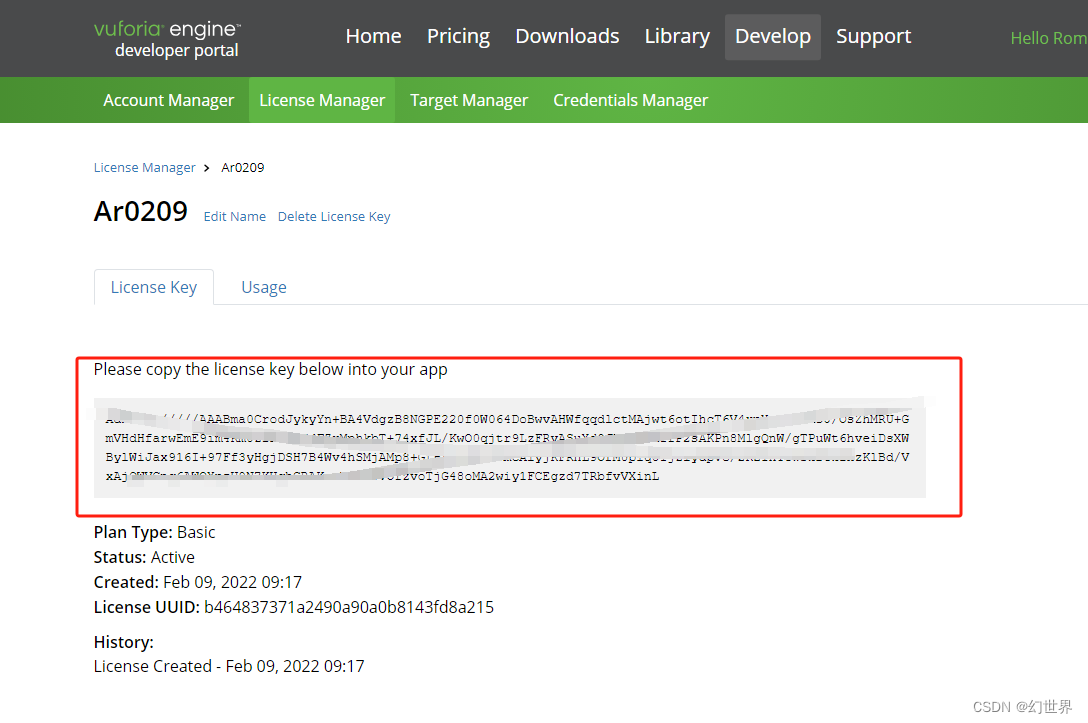Screen dimensions: 1088x723
Task: Click the License Manager breadcrumb link
Action: pyautogui.click(x=144, y=167)
